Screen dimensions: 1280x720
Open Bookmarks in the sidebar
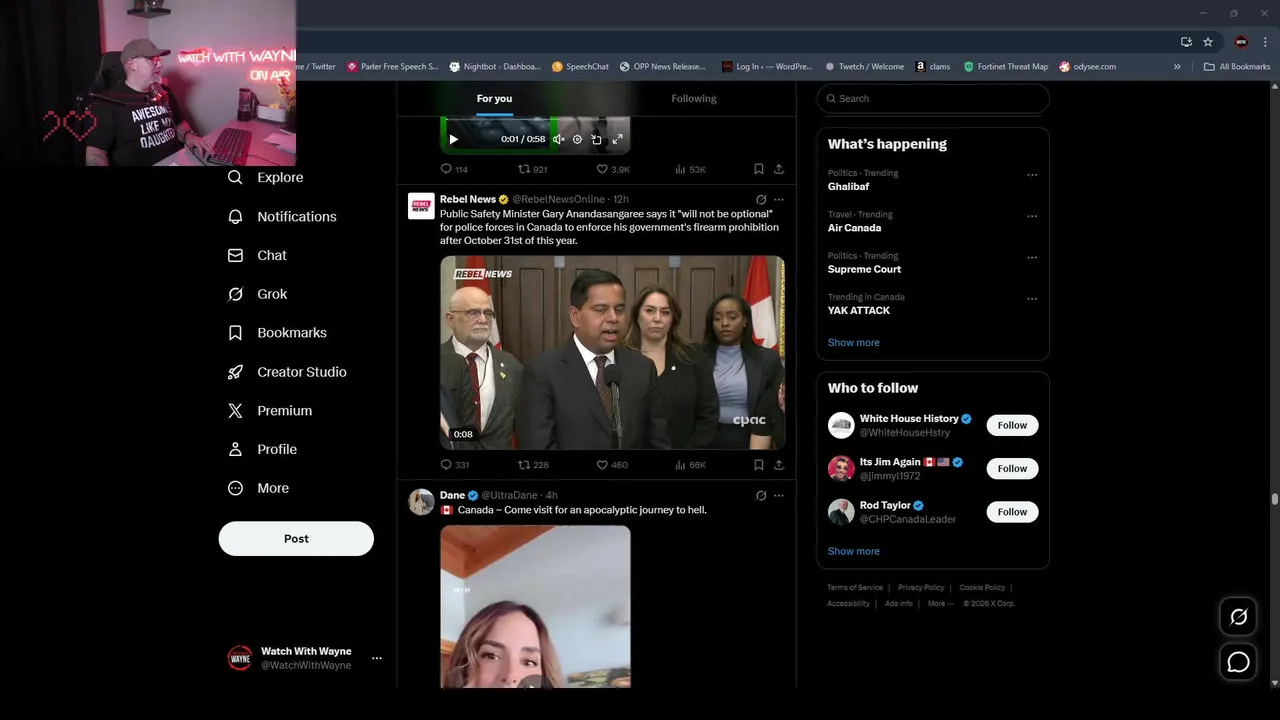(x=277, y=333)
